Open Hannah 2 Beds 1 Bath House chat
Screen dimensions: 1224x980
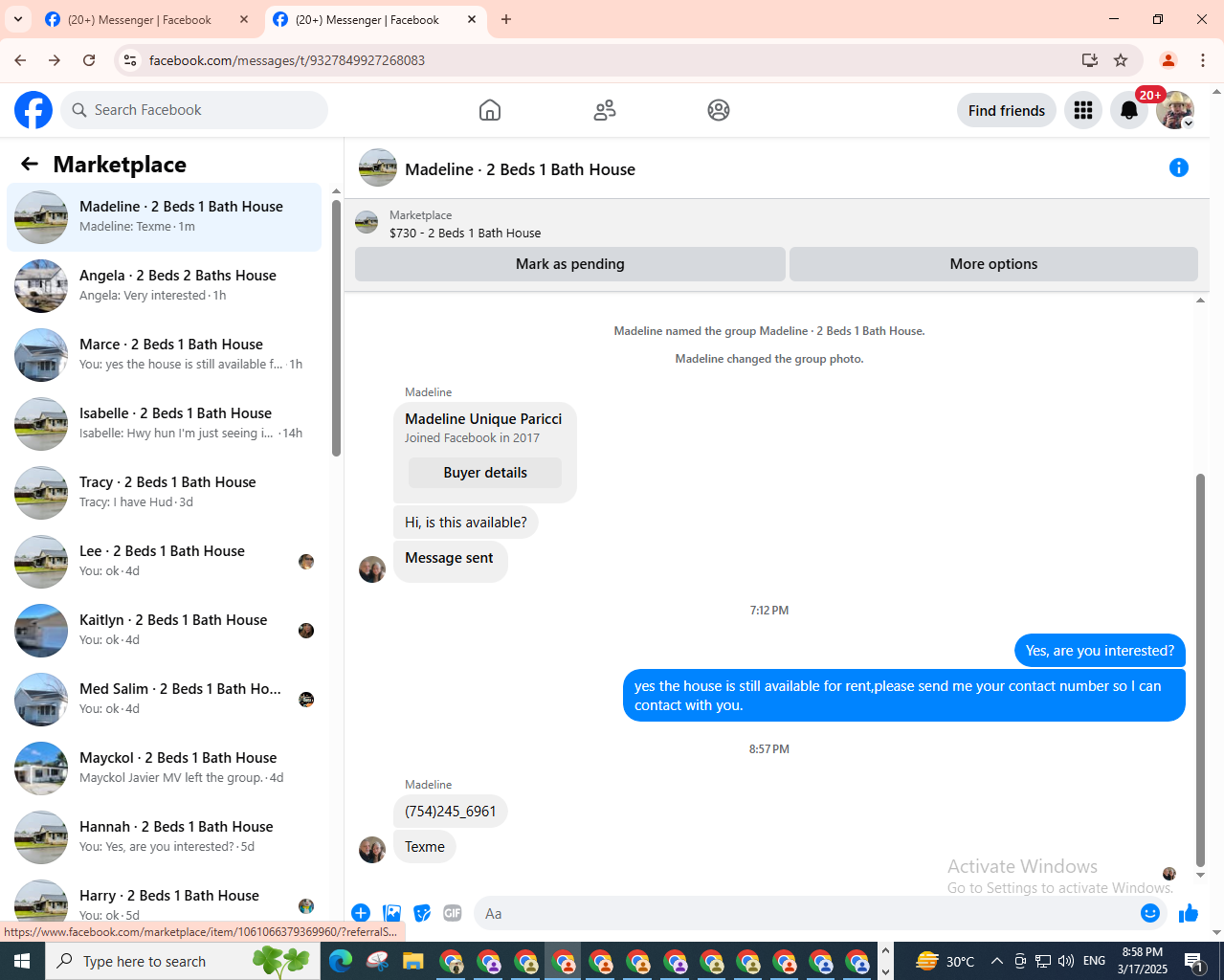165,837
